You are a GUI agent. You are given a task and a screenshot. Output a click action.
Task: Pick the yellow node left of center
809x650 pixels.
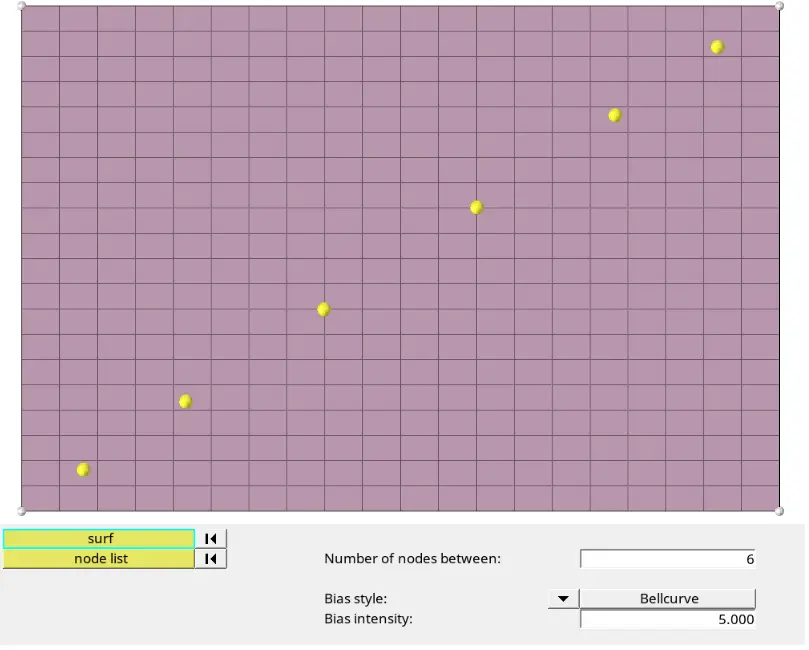pyautogui.click(x=325, y=311)
